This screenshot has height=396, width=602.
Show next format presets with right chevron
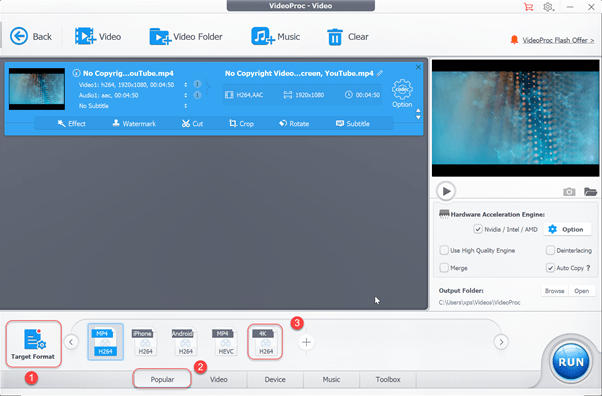(501, 341)
